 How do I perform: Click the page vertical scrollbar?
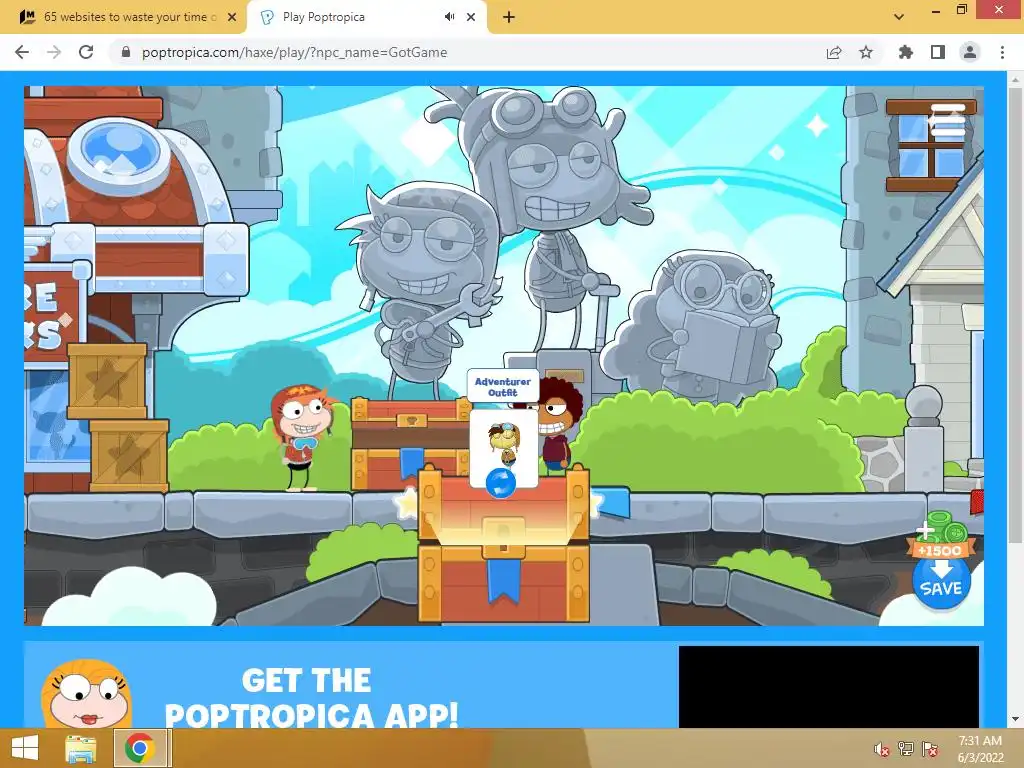point(1015,313)
